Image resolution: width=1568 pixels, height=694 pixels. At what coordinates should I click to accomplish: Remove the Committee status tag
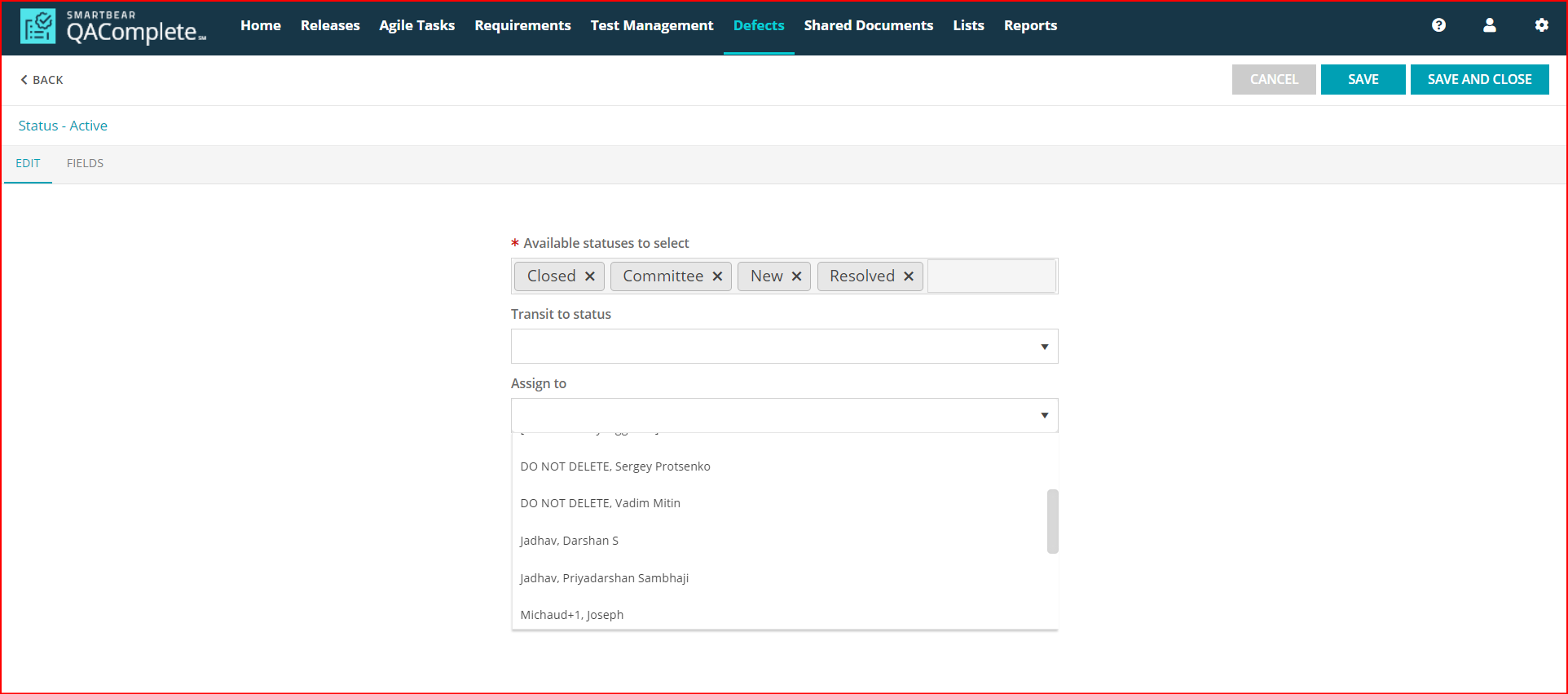[x=717, y=276]
